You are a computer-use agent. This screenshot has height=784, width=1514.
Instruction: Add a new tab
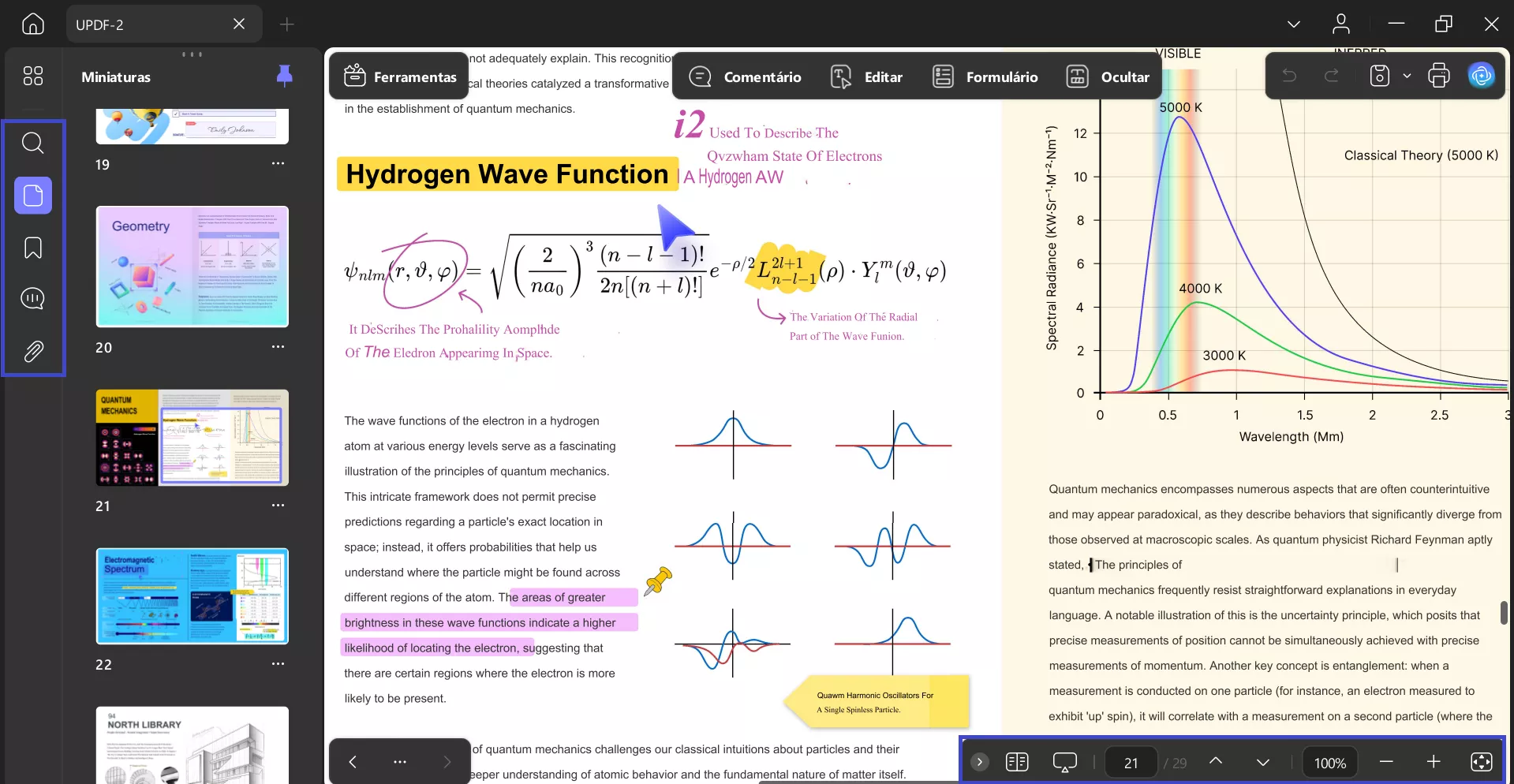pos(286,24)
